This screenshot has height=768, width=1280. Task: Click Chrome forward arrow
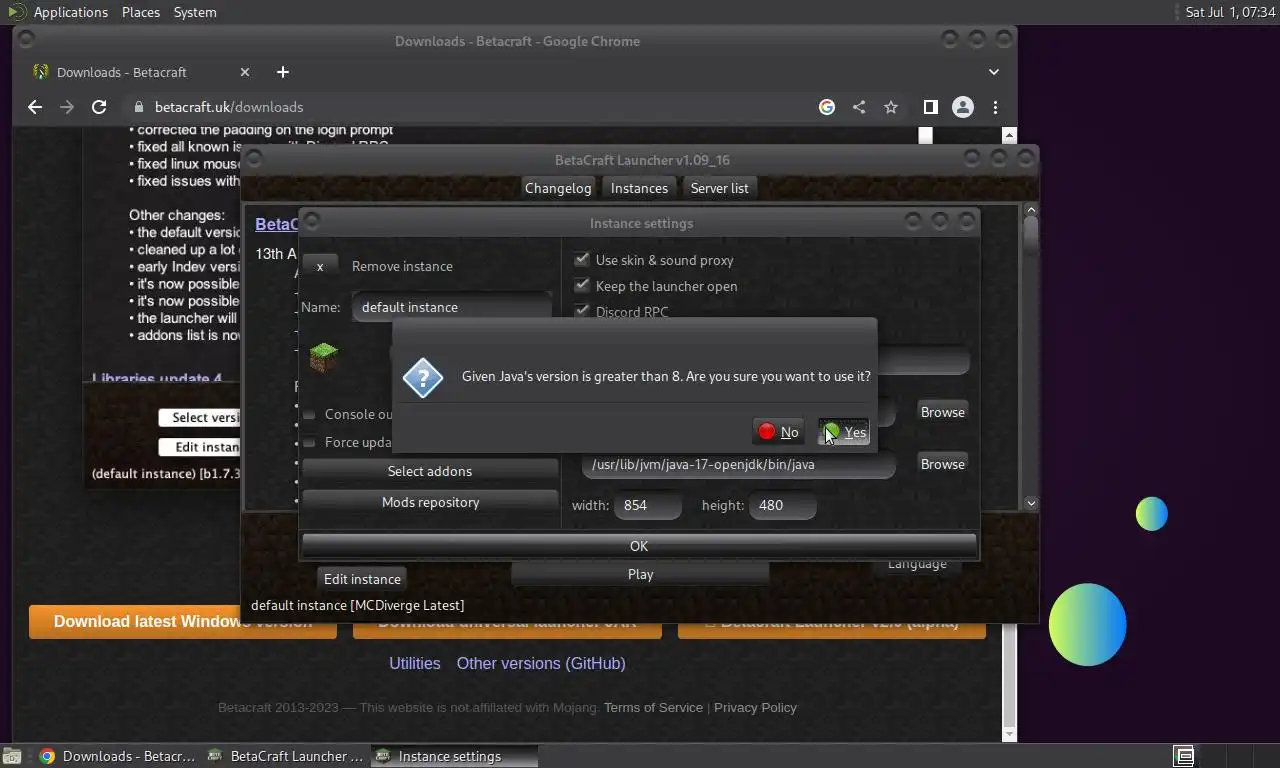click(67, 107)
